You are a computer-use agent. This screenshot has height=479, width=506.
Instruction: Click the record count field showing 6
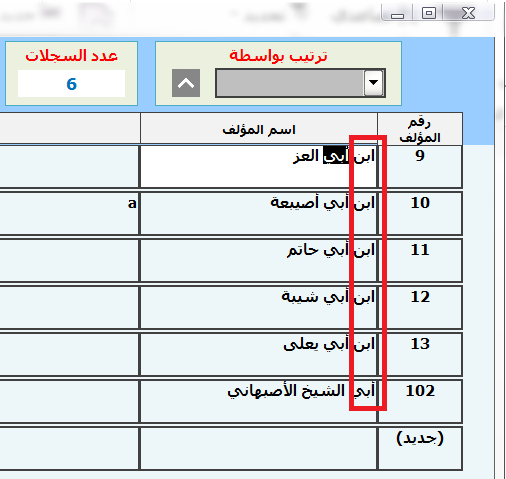coord(71,84)
